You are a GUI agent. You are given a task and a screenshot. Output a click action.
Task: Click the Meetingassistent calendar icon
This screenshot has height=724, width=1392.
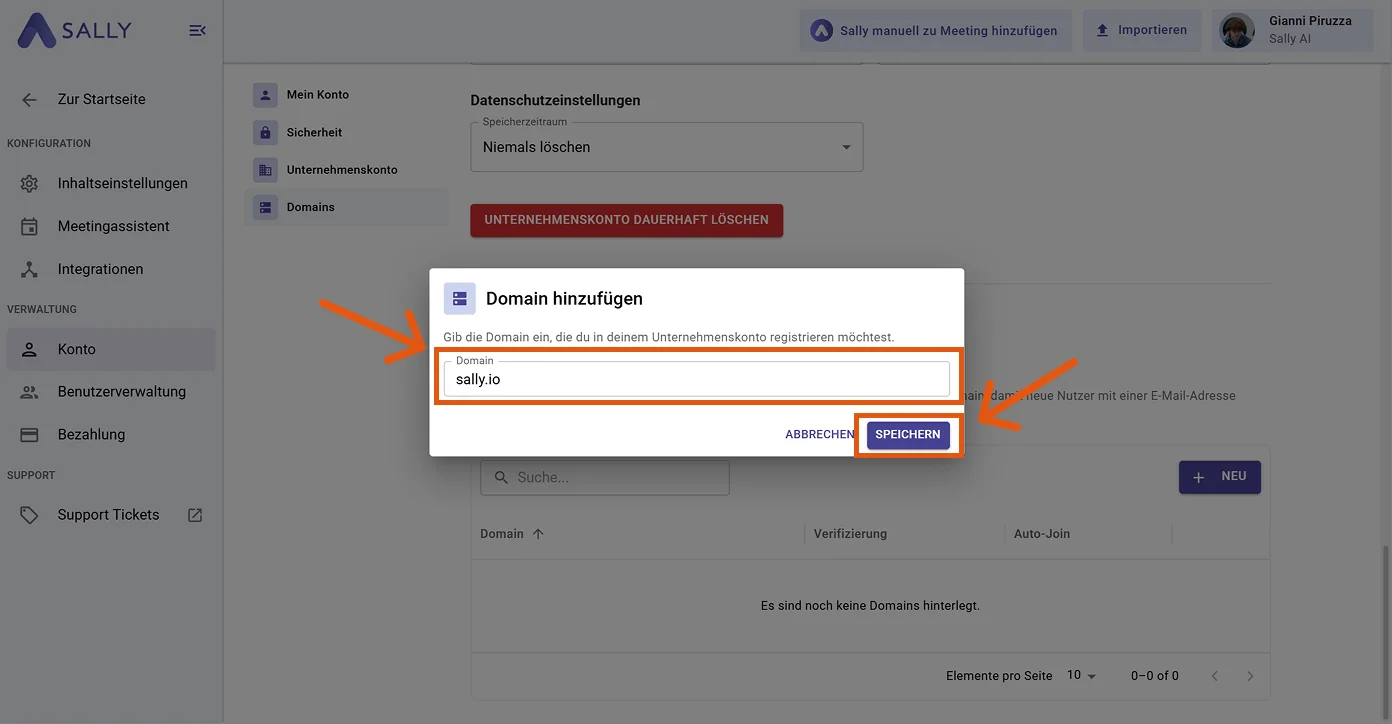29,227
